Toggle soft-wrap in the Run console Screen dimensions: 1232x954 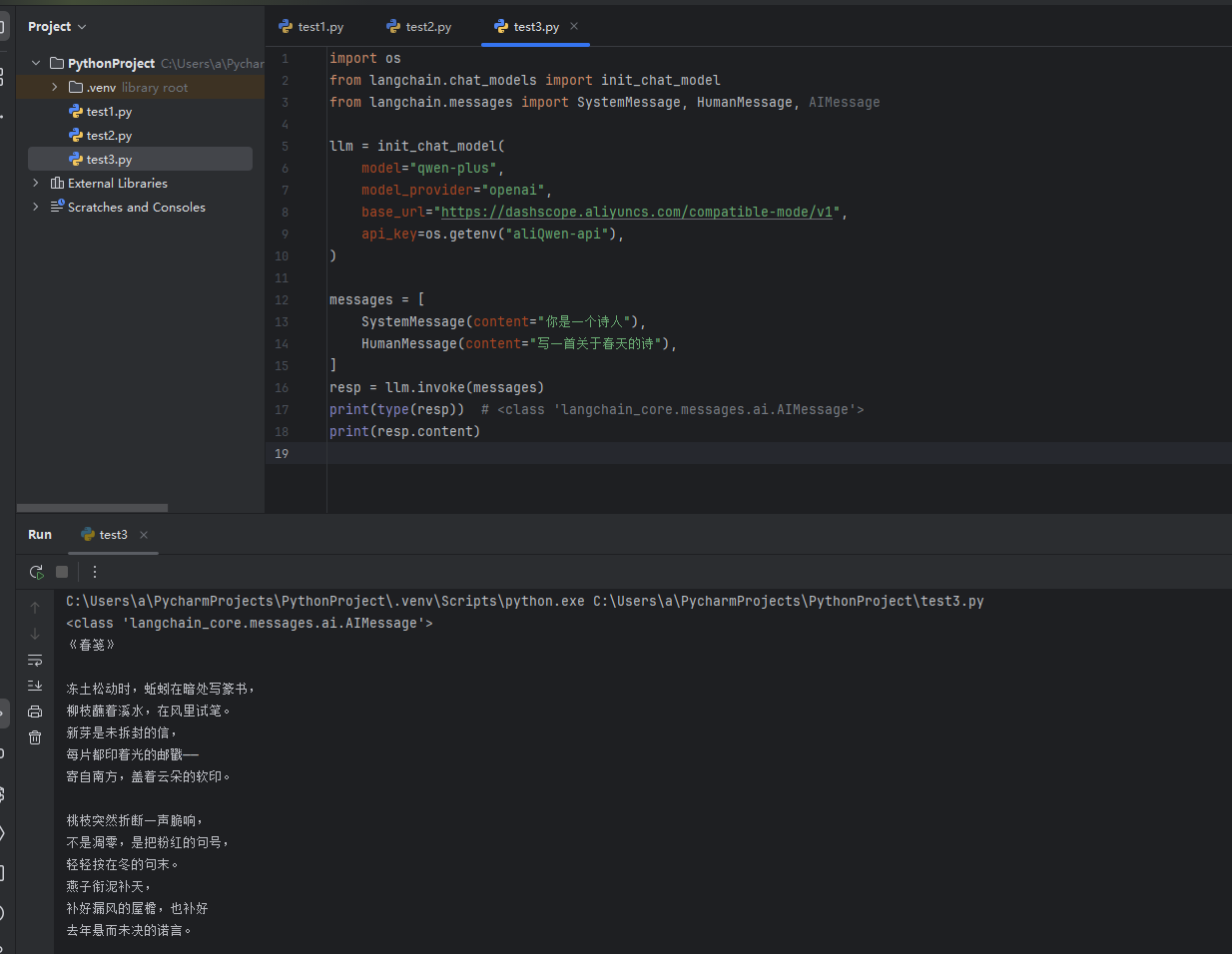pos(35,660)
